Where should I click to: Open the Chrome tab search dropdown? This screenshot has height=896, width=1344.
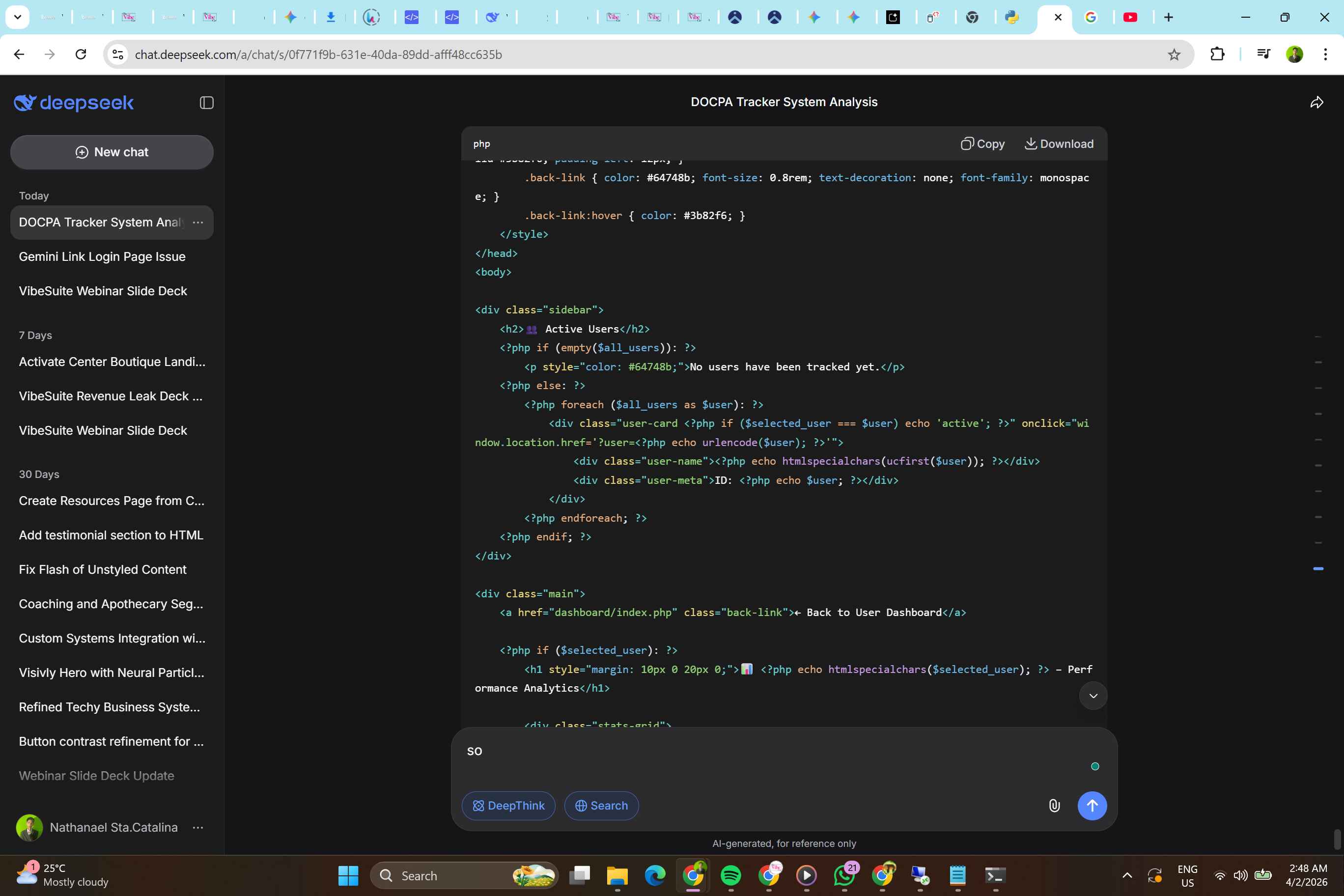click(x=18, y=17)
